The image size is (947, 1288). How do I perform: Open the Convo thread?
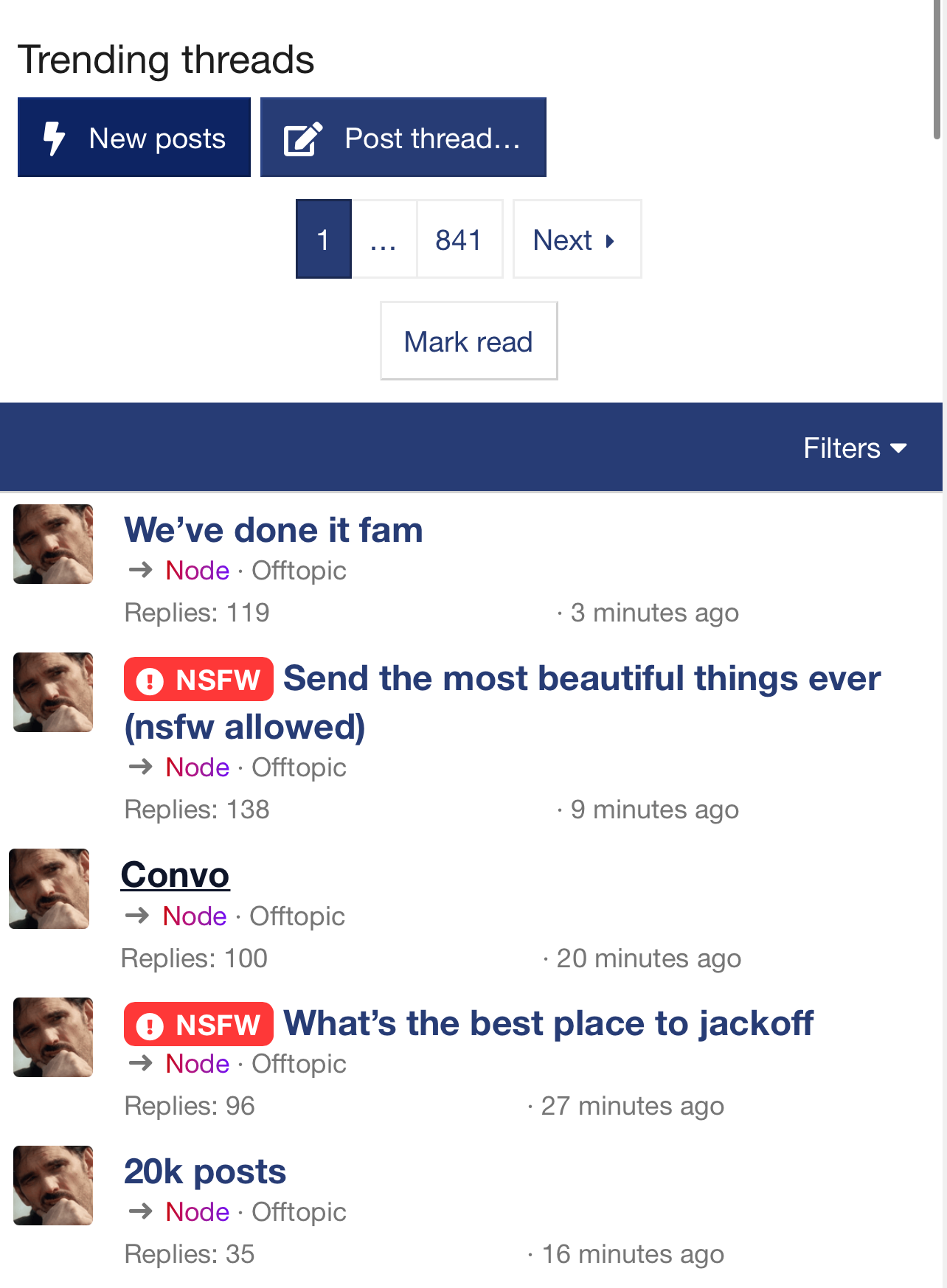tap(176, 875)
